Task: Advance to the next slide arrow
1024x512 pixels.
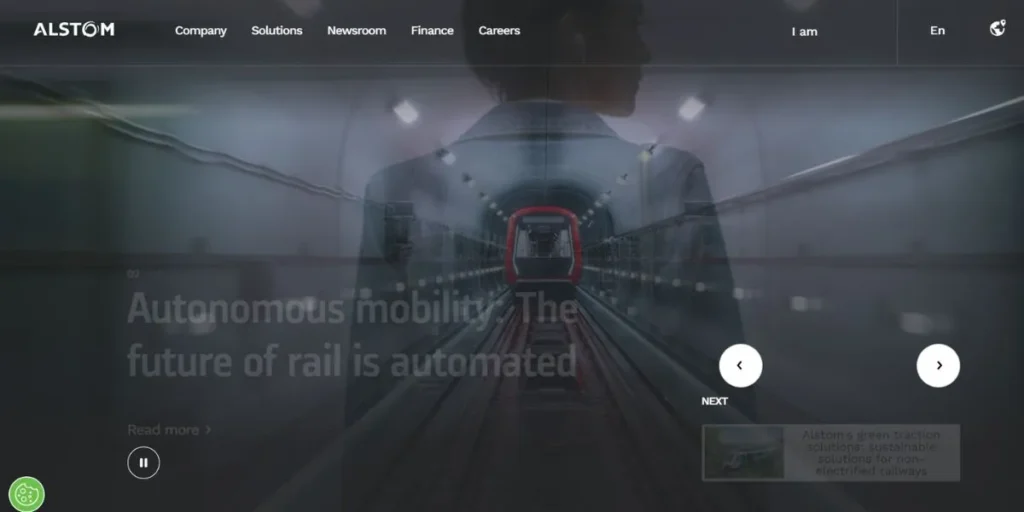Action: [938, 366]
